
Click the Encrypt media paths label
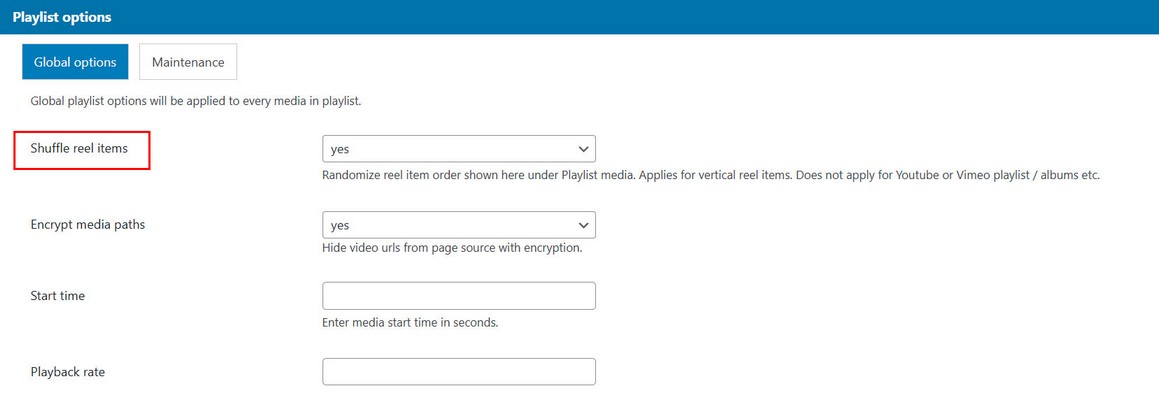pyautogui.click(x=88, y=225)
